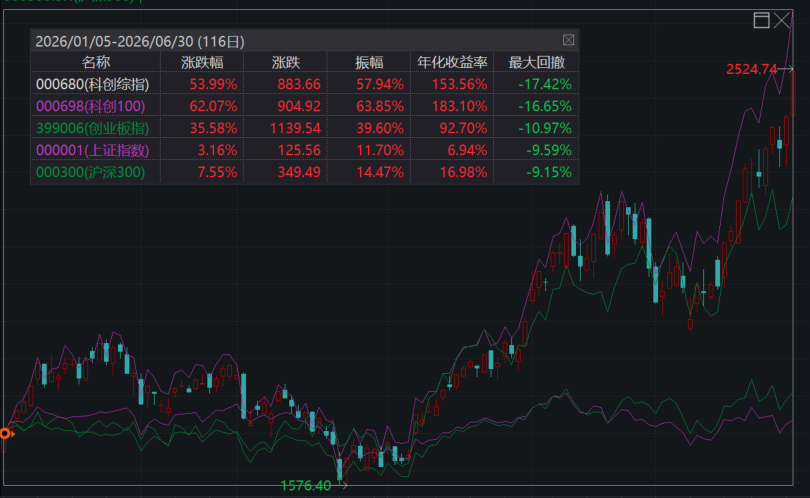Select the 000698(科创100) row
This screenshot has height=498, width=810.
click(x=304, y=106)
